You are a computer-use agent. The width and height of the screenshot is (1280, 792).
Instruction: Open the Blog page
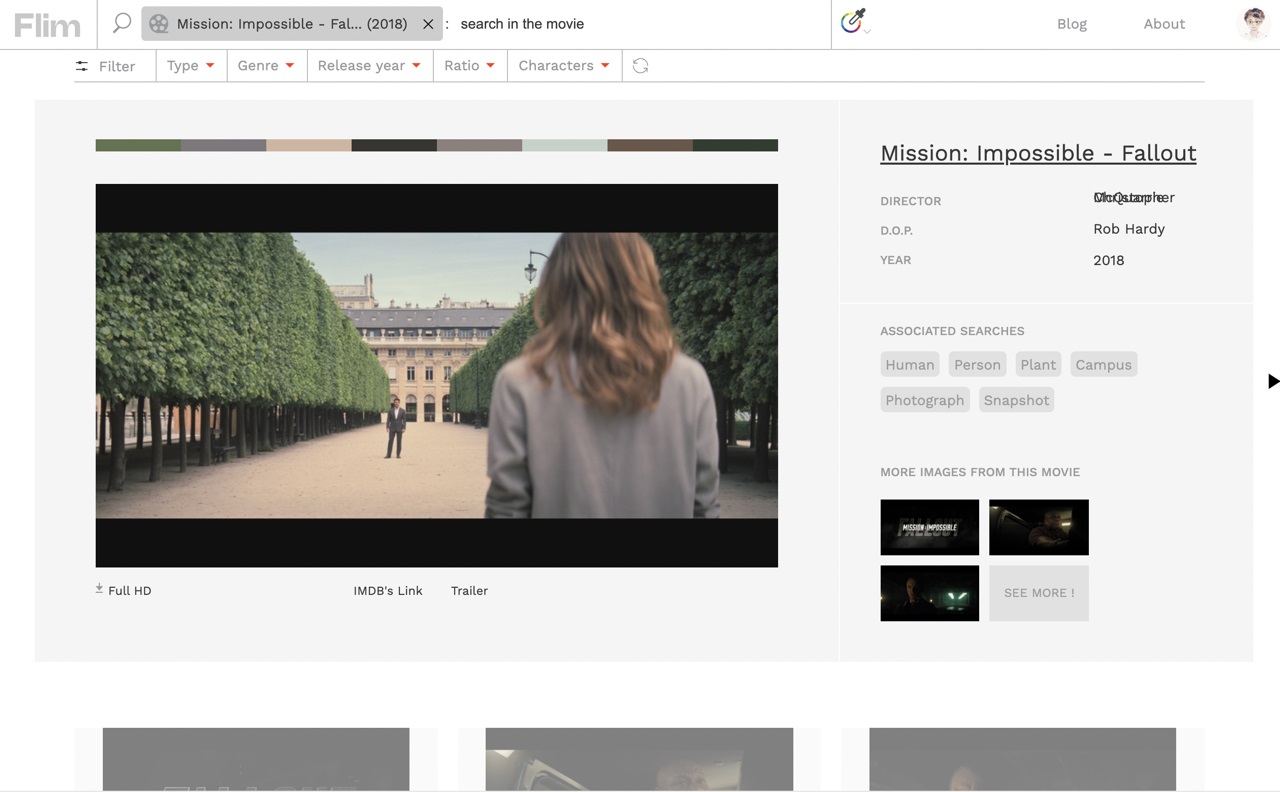tap(1072, 24)
